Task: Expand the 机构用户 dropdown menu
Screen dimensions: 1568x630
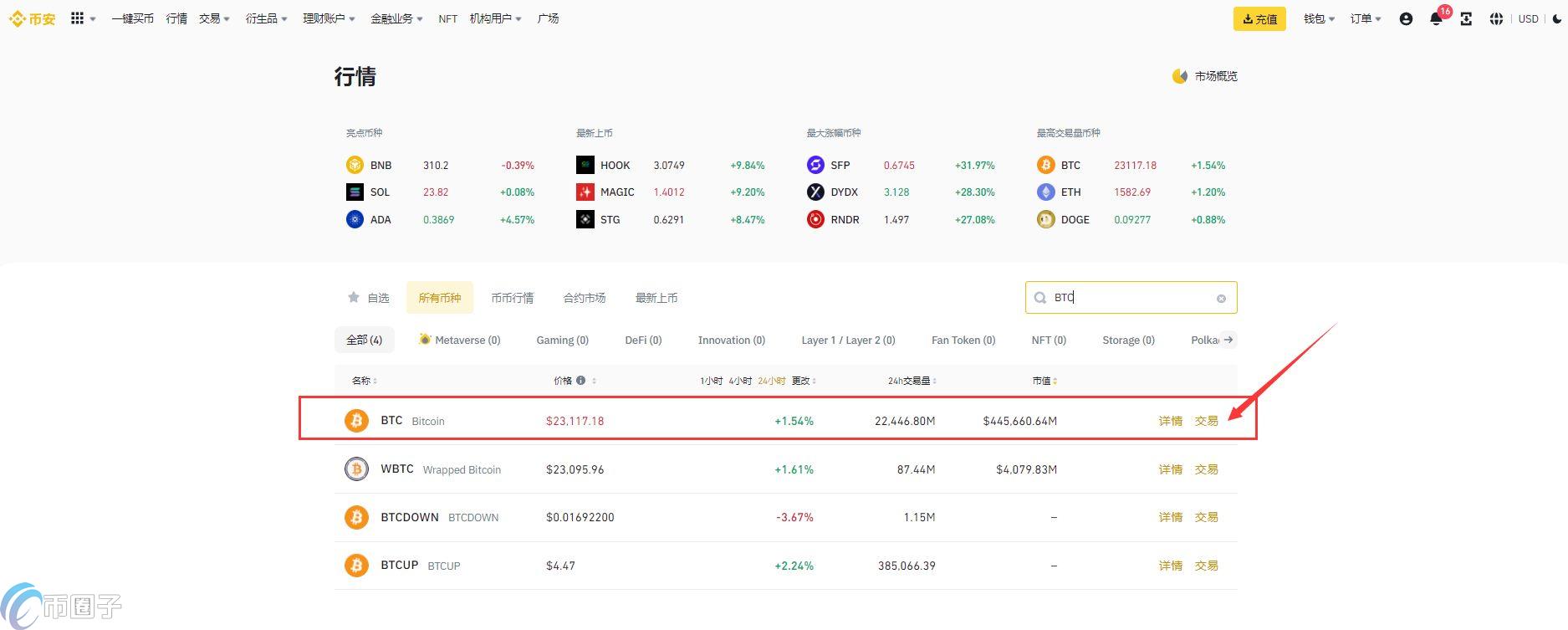Action: point(496,18)
